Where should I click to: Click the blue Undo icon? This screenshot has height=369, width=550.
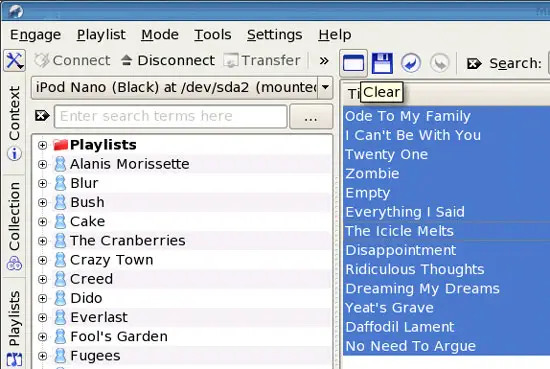(411, 63)
